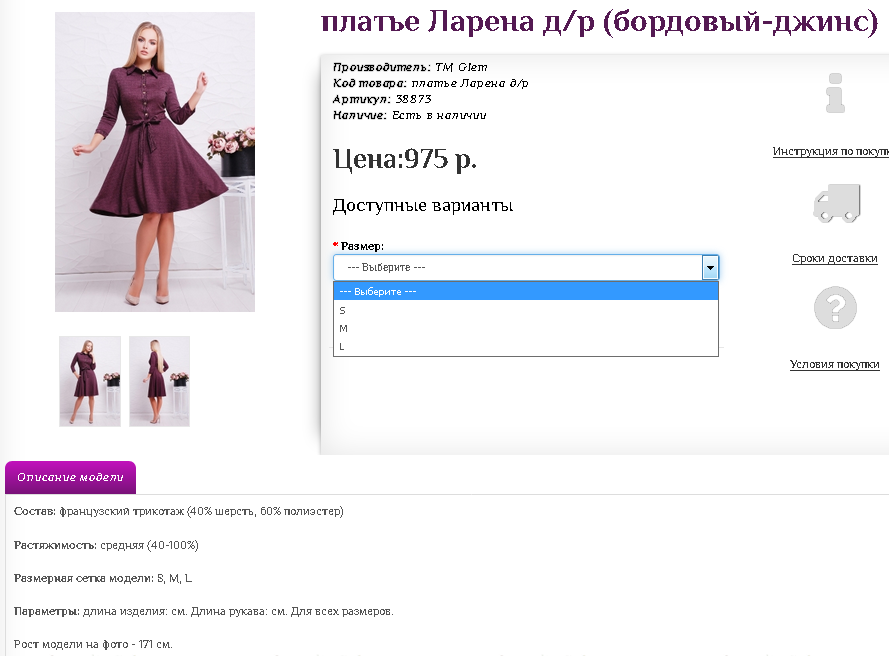
Task: Click the delivery truck icon
Action: click(836, 203)
